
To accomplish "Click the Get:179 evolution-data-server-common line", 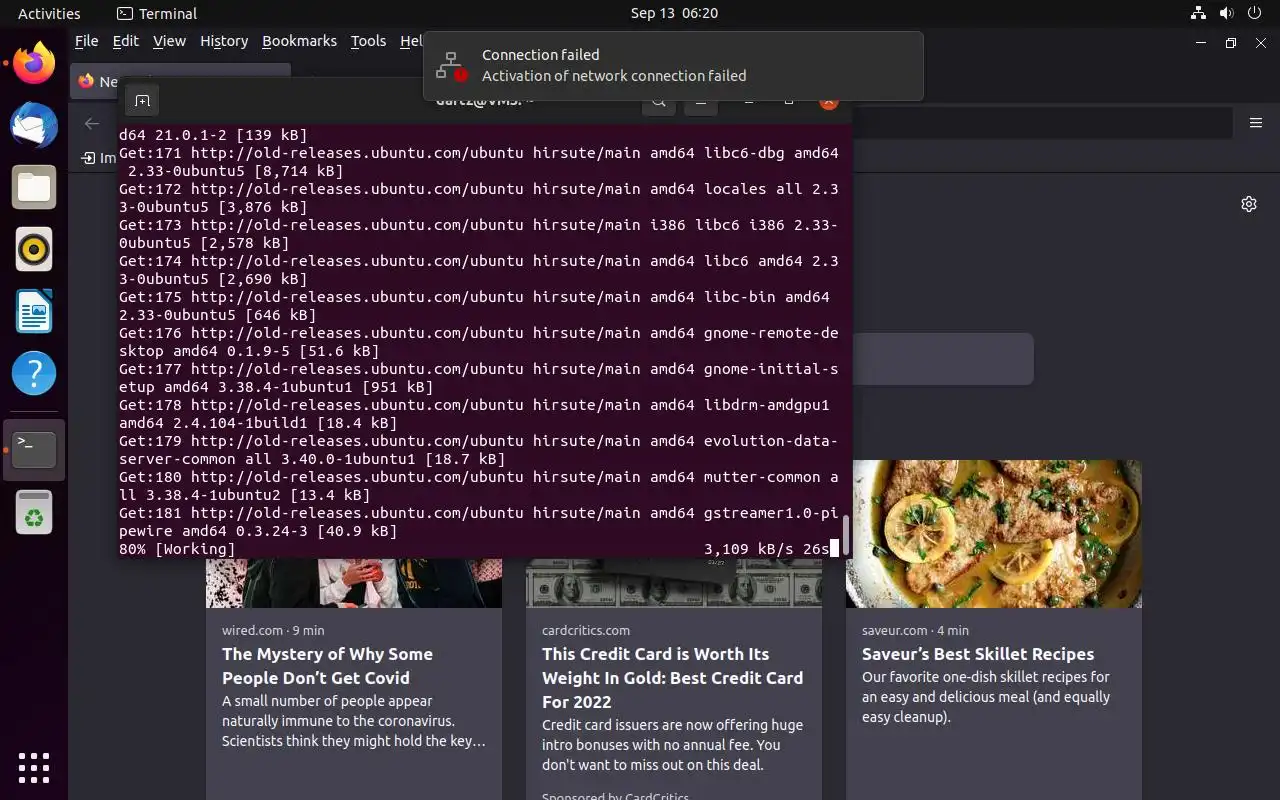I will coord(479,450).
